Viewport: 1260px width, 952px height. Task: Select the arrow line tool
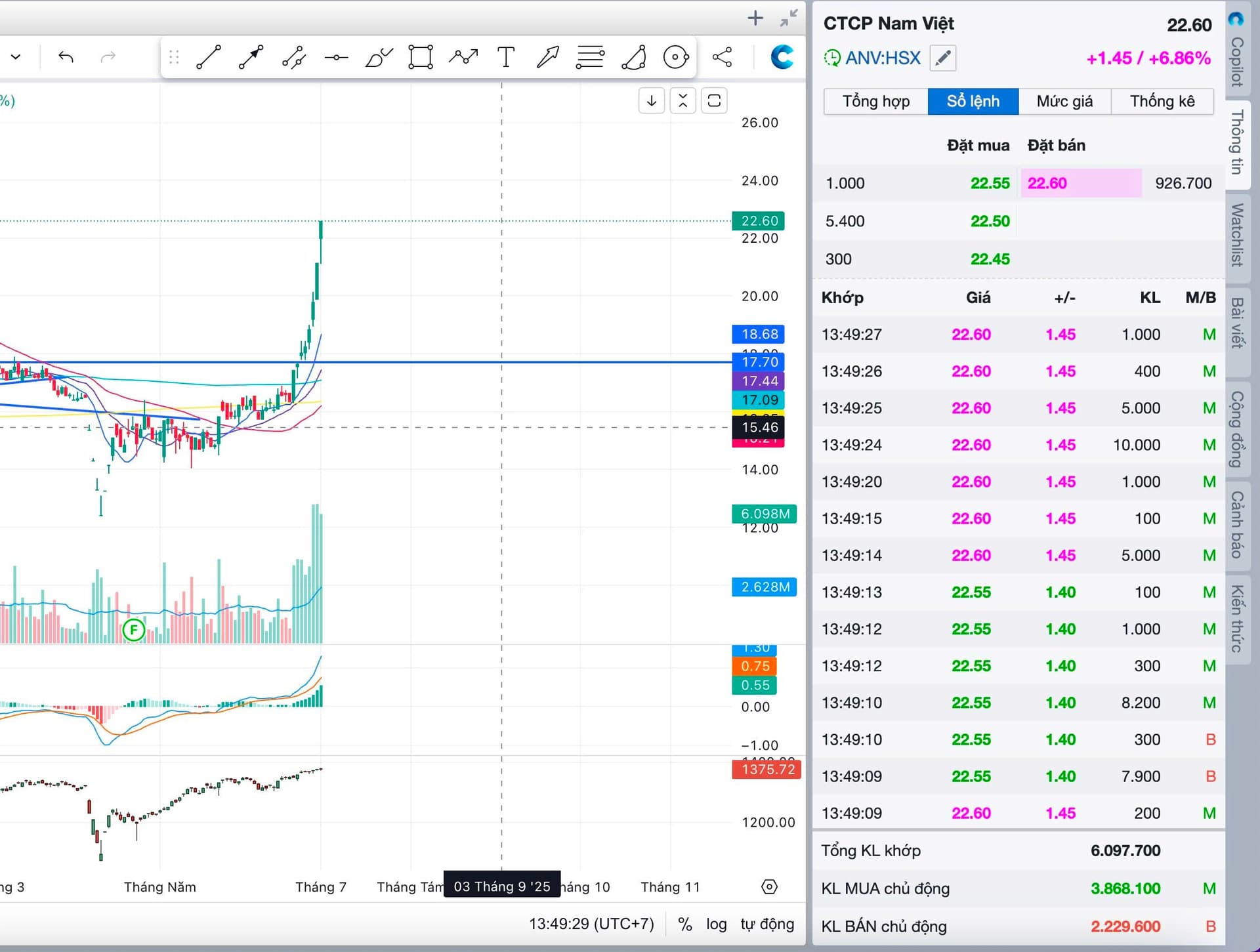[x=251, y=57]
